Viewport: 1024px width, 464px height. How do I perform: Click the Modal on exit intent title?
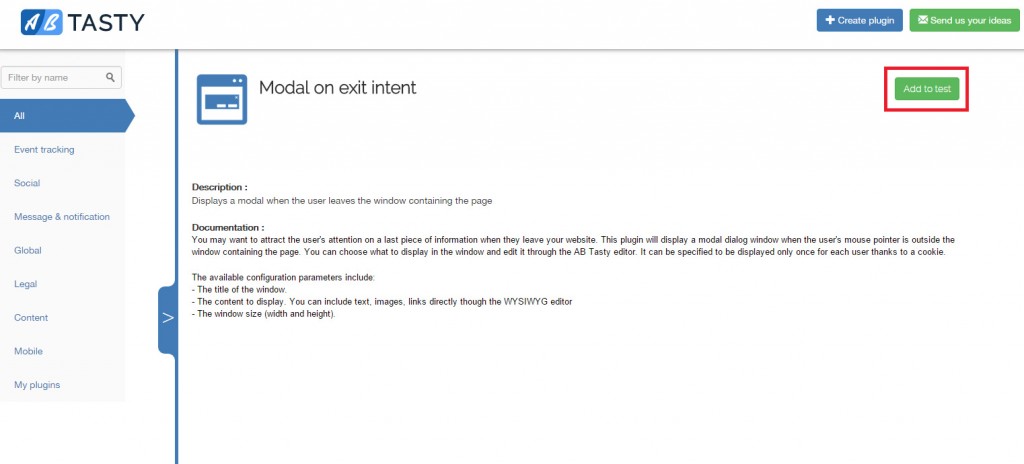338,88
